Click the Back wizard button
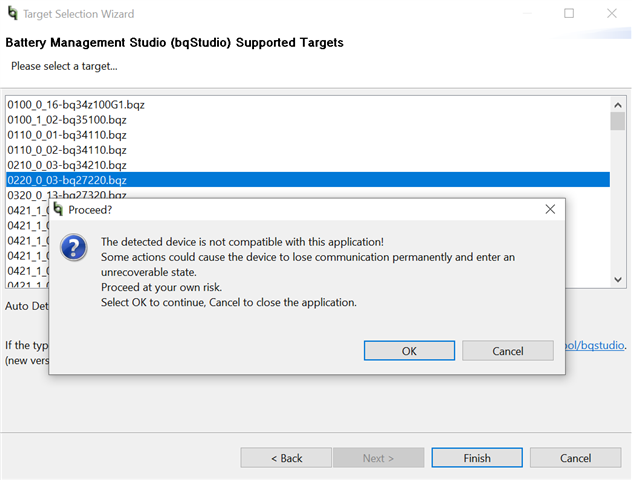 [286, 458]
